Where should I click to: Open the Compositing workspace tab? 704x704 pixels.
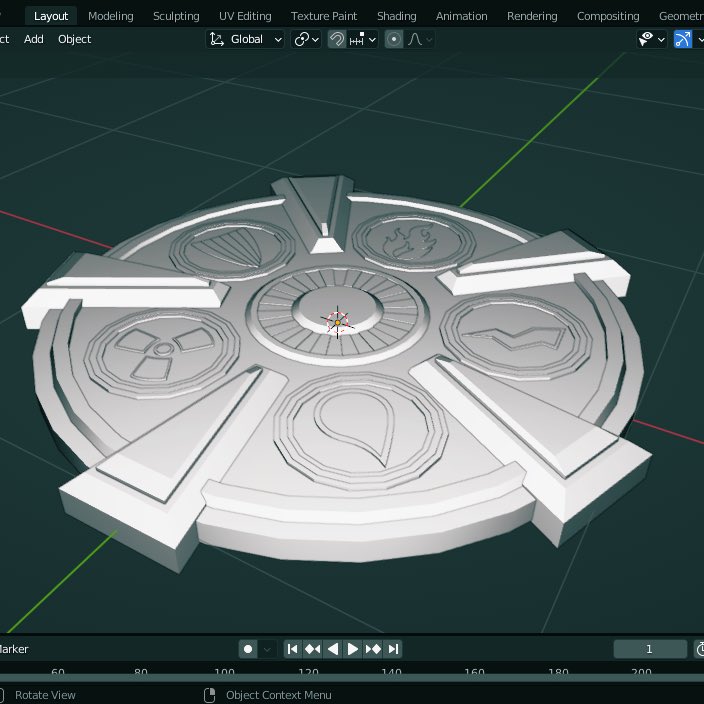(x=608, y=16)
